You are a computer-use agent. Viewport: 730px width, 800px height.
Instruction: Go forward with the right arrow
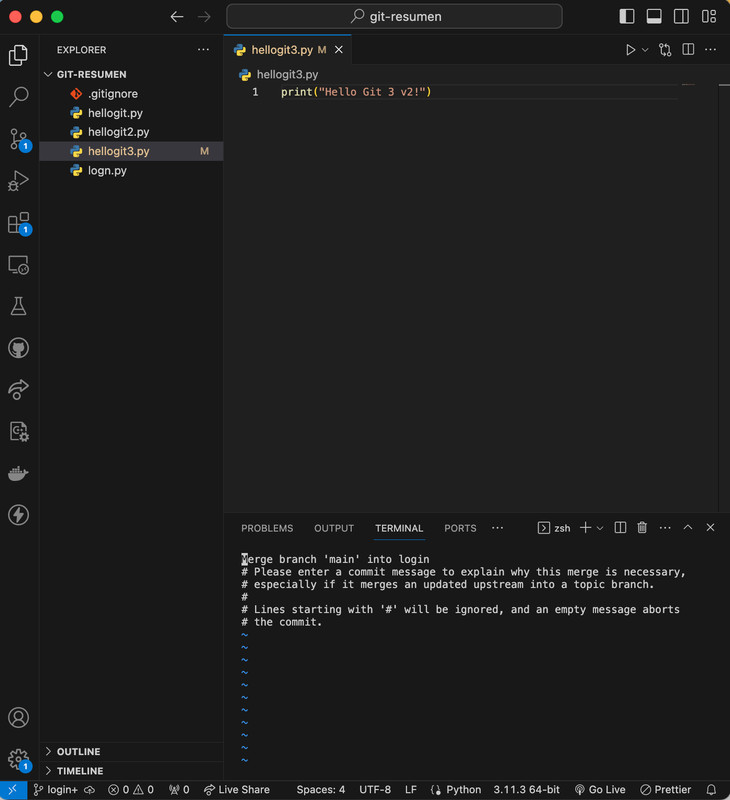(x=204, y=17)
